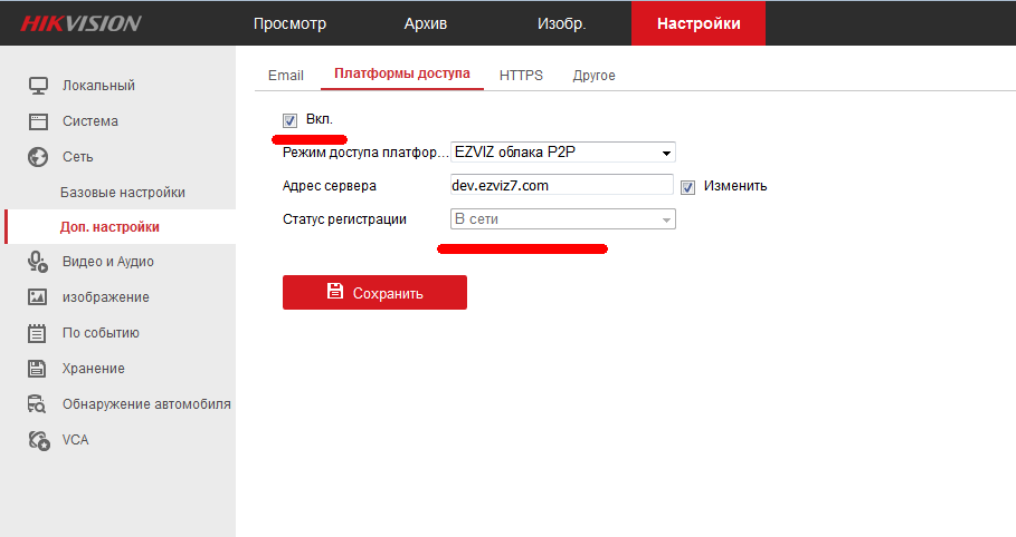This screenshot has height=537, width=1016.
Task: Expand the Статус регистрации dropdown
Action: click(x=563, y=219)
